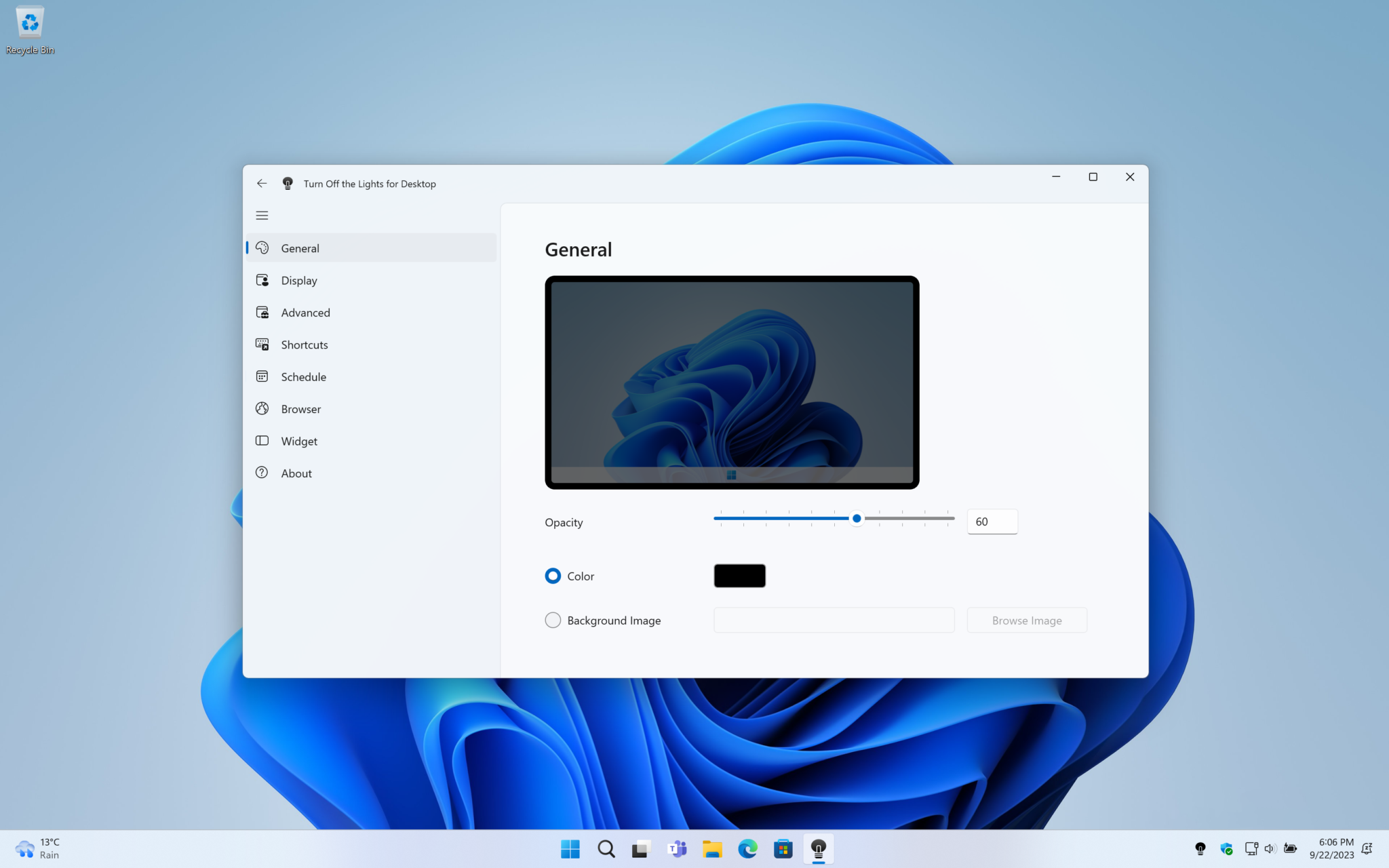Minimize the Turn Off the Lights window
Image resolution: width=1389 pixels, height=868 pixels.
(x=1056, y=177)
